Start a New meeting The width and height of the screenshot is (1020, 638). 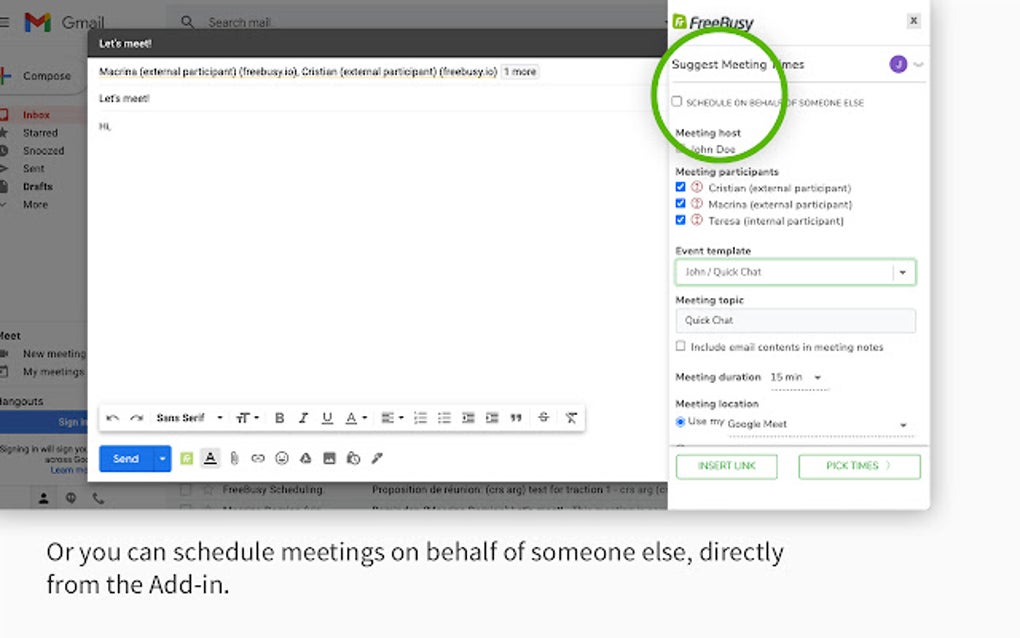tap(54, 354)
